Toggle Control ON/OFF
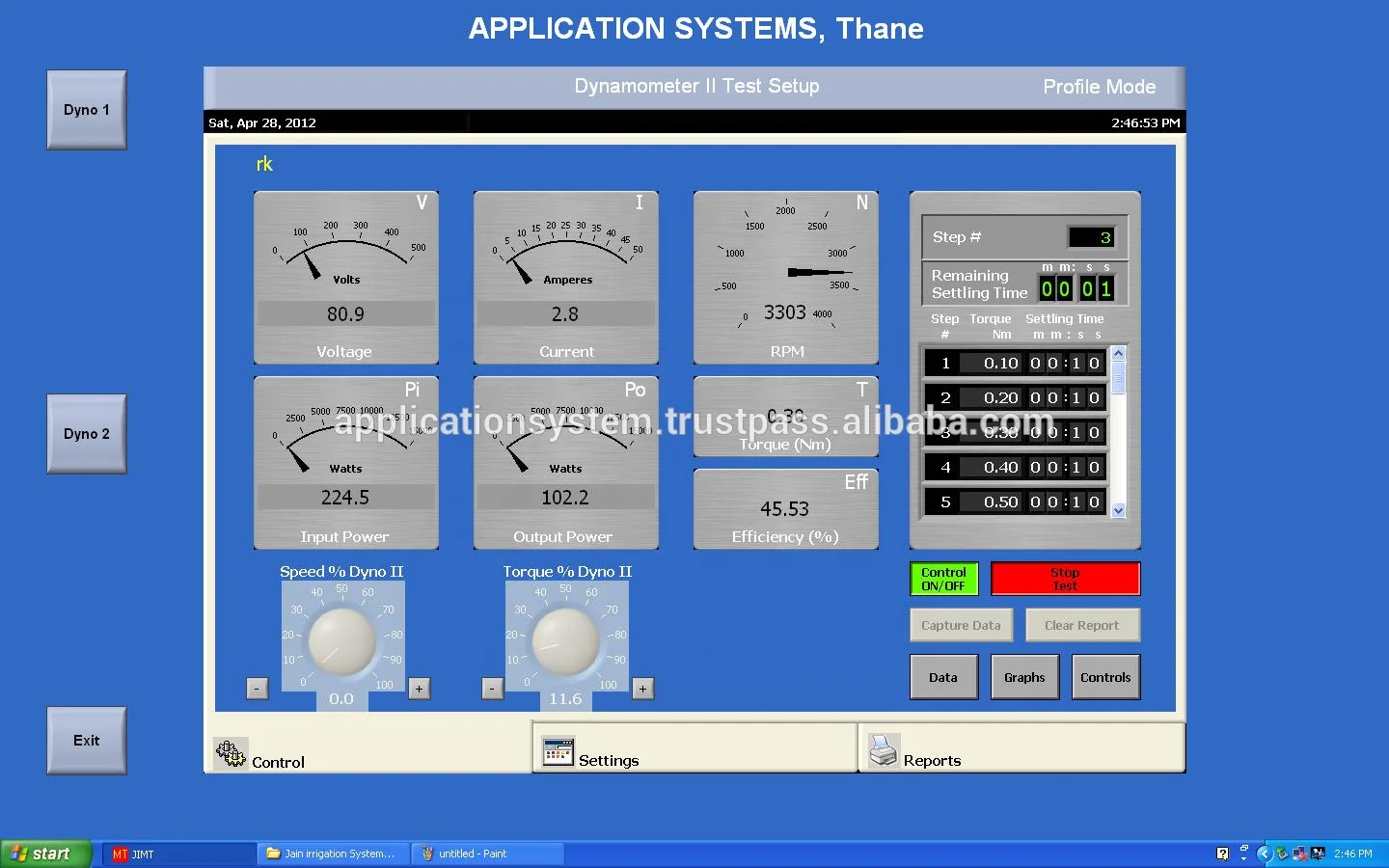Viewport: 1389px width, 868px height. pyautogui.click(x=943, y=578)
